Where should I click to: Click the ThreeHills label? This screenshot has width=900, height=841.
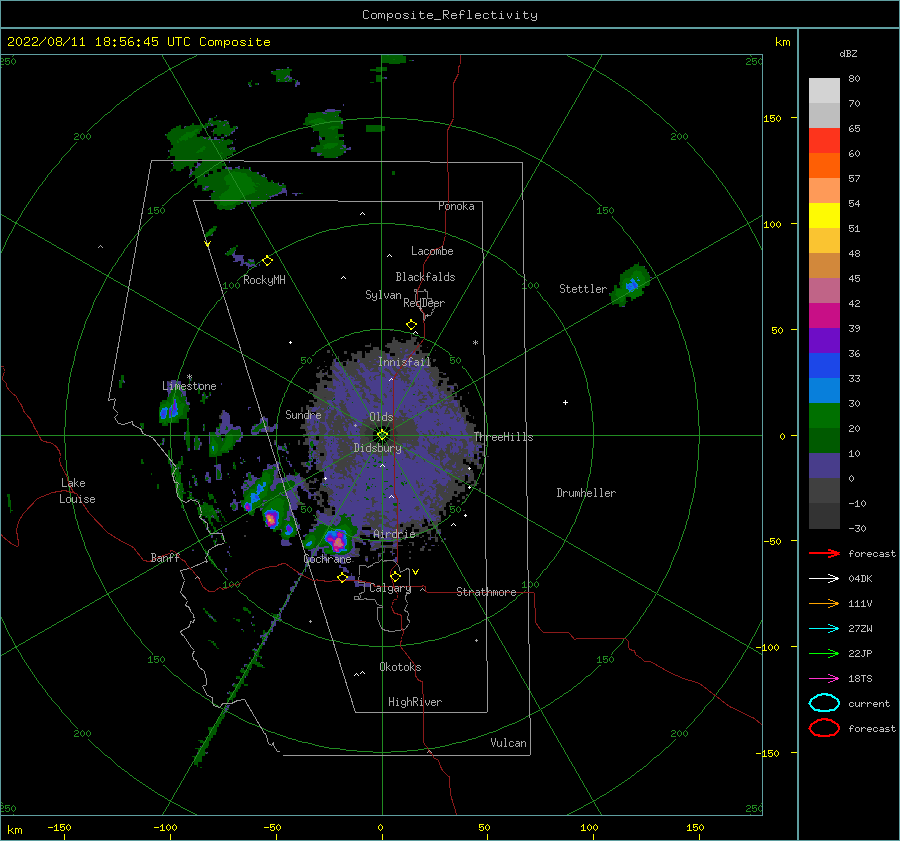tap(503, 437)
